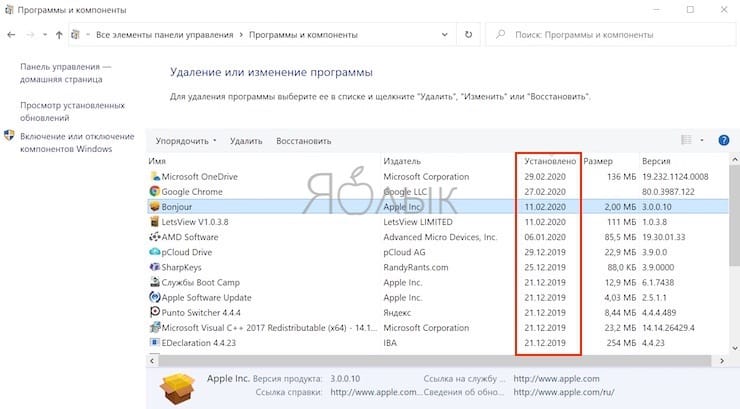740x409 pixels.
Task: Click the vertical scrollbar down arrow
Action: pos(734,348)
